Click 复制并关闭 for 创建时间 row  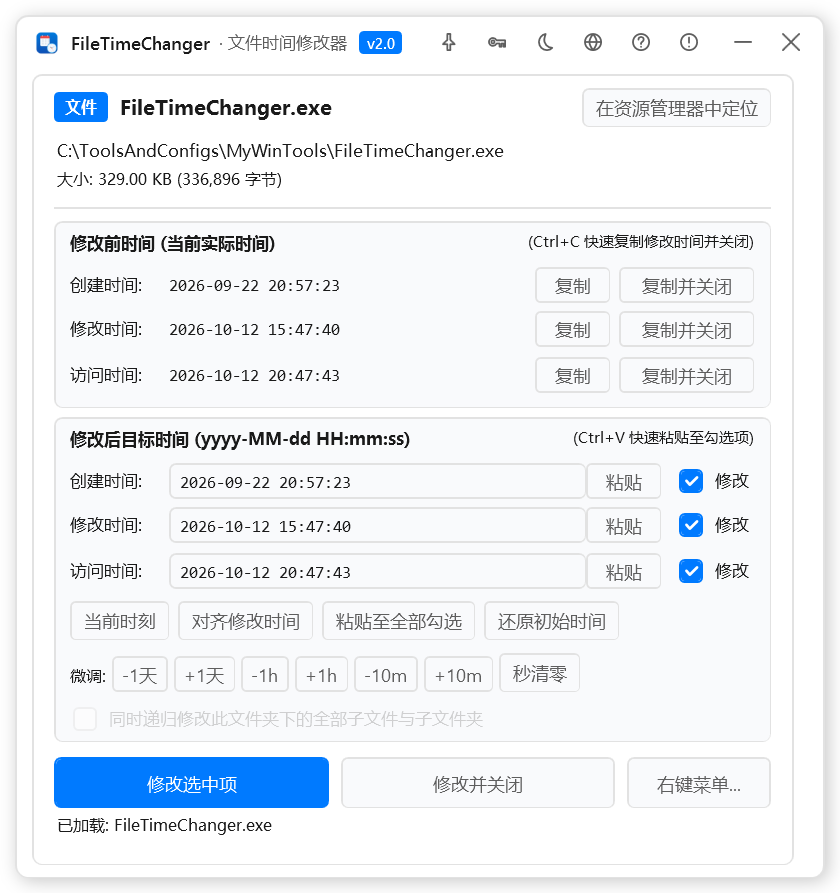(686, 285)
